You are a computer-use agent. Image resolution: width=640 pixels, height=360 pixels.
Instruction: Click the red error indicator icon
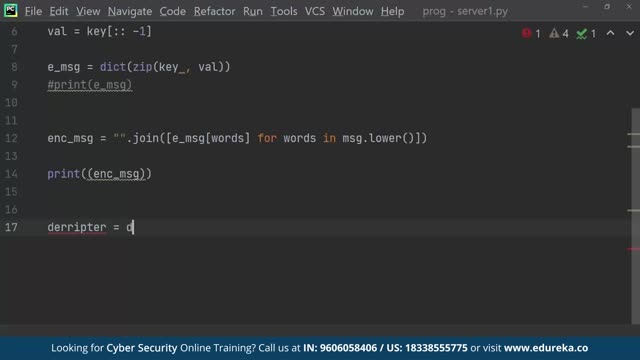[527, 33]
